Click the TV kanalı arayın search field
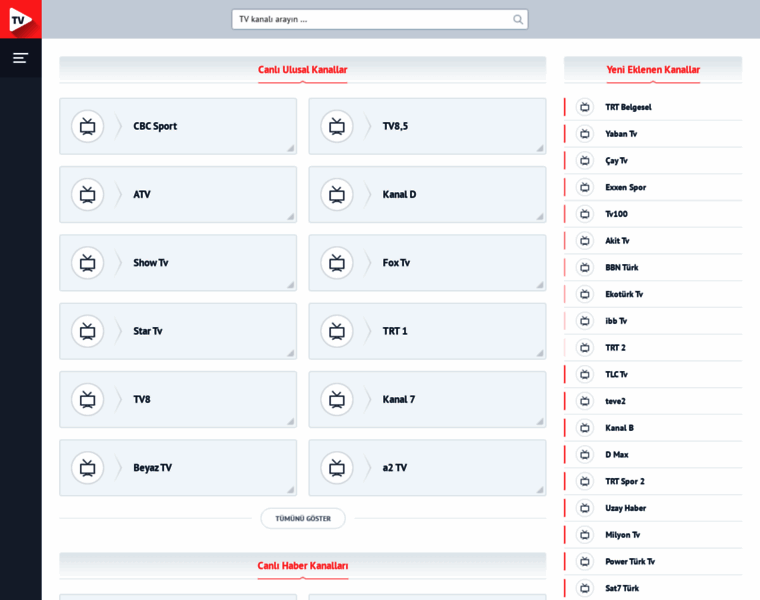 pyautogui.click(x=380, y=19)
